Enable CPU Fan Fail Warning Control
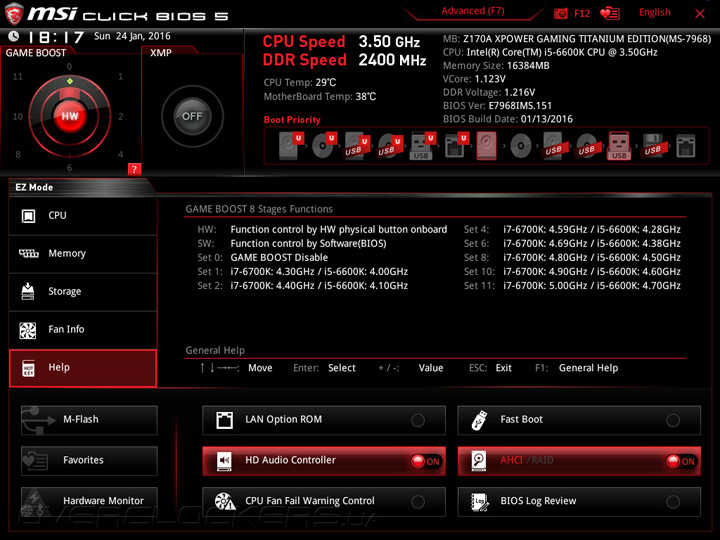The height and width of the screenshot is (540, 720). tap(418, 502)
